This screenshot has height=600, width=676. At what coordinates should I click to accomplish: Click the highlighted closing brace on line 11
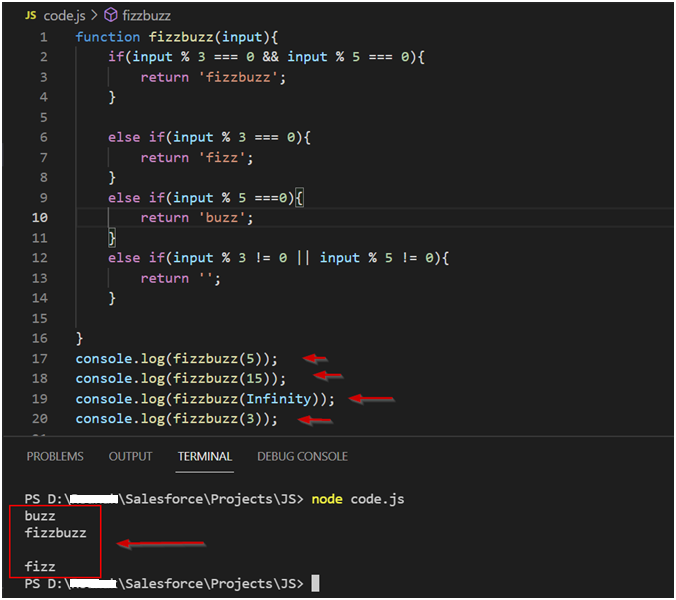112,237
